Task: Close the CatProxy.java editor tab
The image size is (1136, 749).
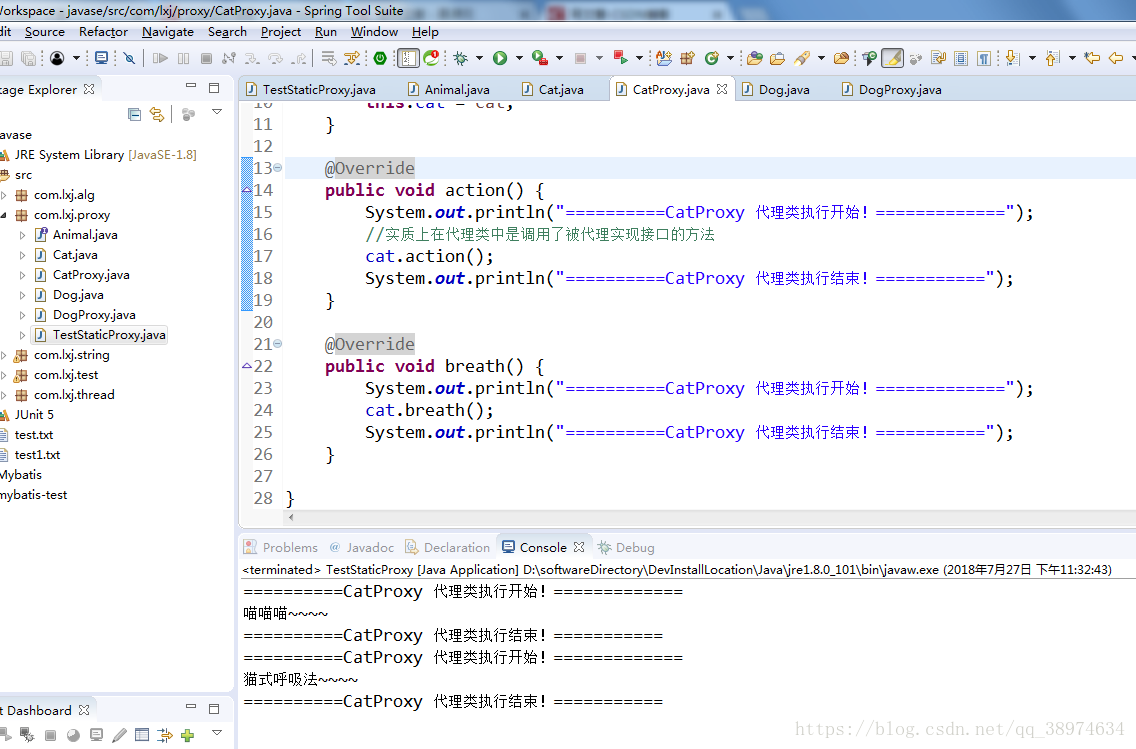Action: [x=722, y=89]
